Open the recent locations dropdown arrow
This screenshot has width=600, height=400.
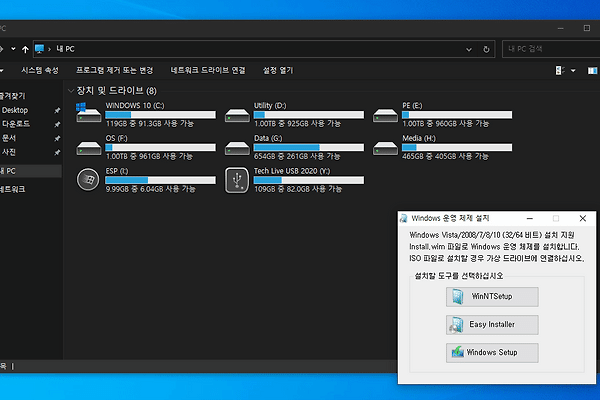13,49
